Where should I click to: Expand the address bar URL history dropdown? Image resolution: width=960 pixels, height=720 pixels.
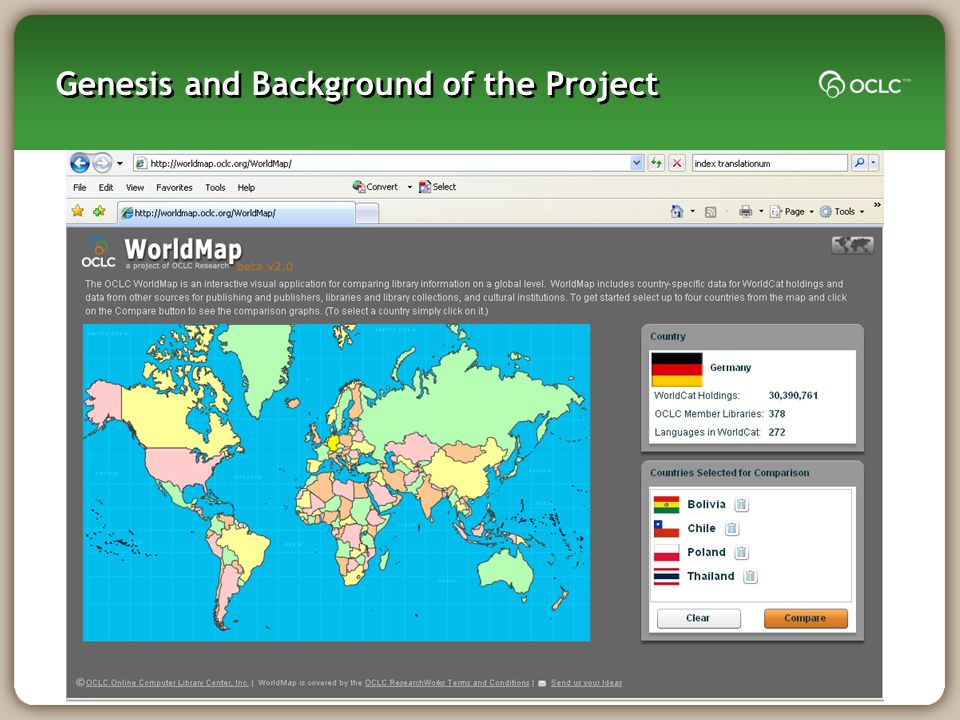[x=637, y=163]
